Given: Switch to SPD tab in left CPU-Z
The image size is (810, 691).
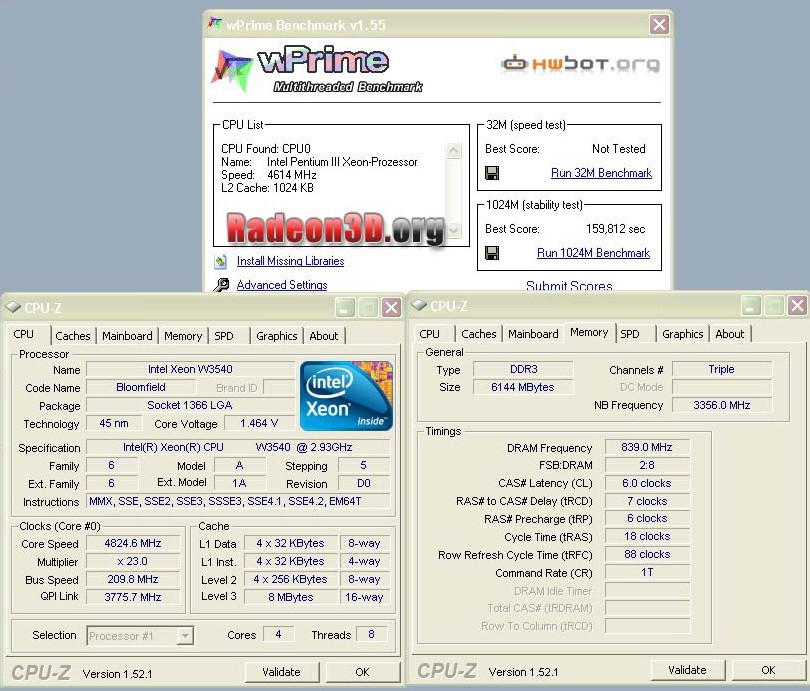Looking at the screenshot, I should point(224,336).
